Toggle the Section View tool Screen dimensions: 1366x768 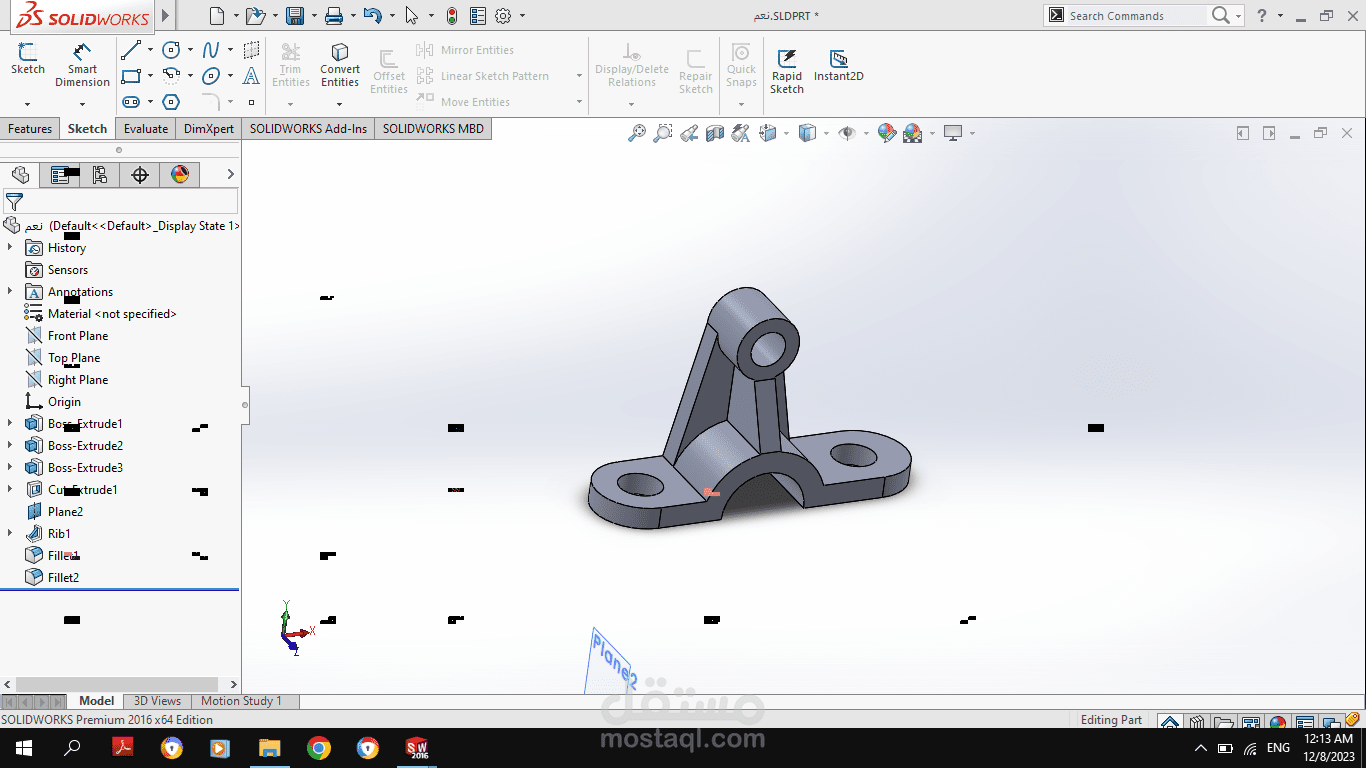(x=715, y=133)
